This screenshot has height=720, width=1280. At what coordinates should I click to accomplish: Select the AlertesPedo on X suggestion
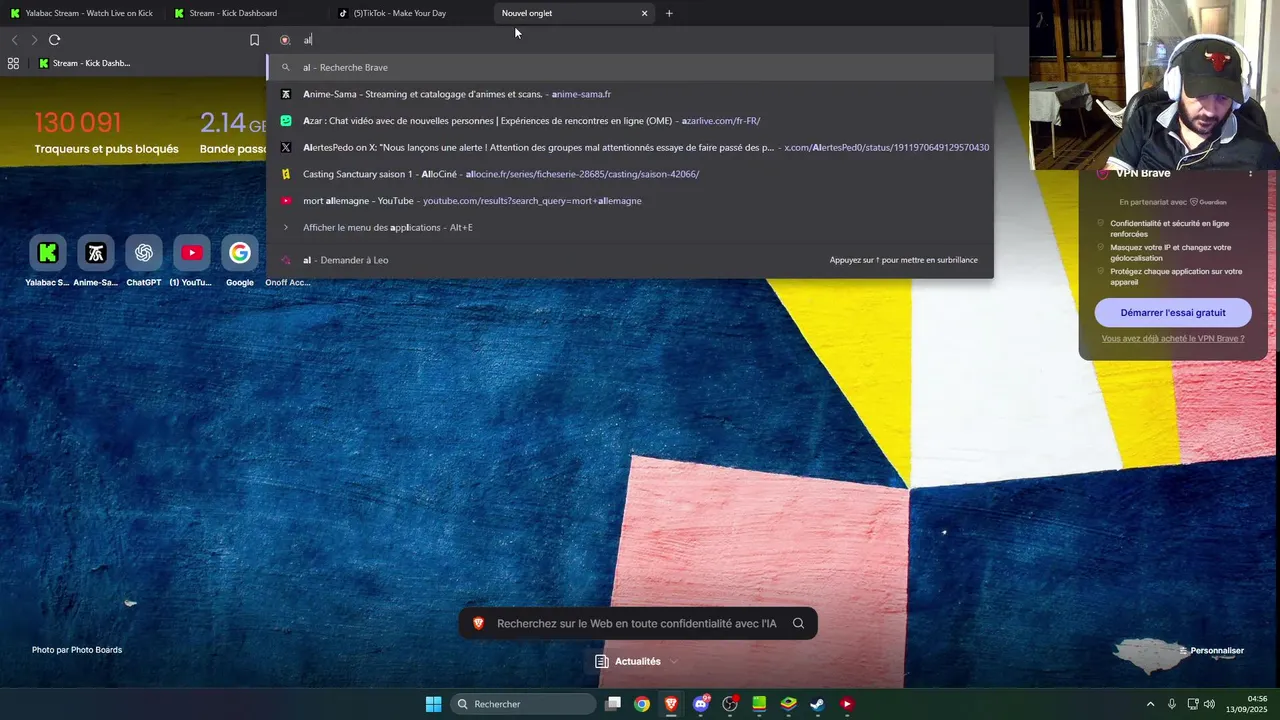click(x=630, y=147)
